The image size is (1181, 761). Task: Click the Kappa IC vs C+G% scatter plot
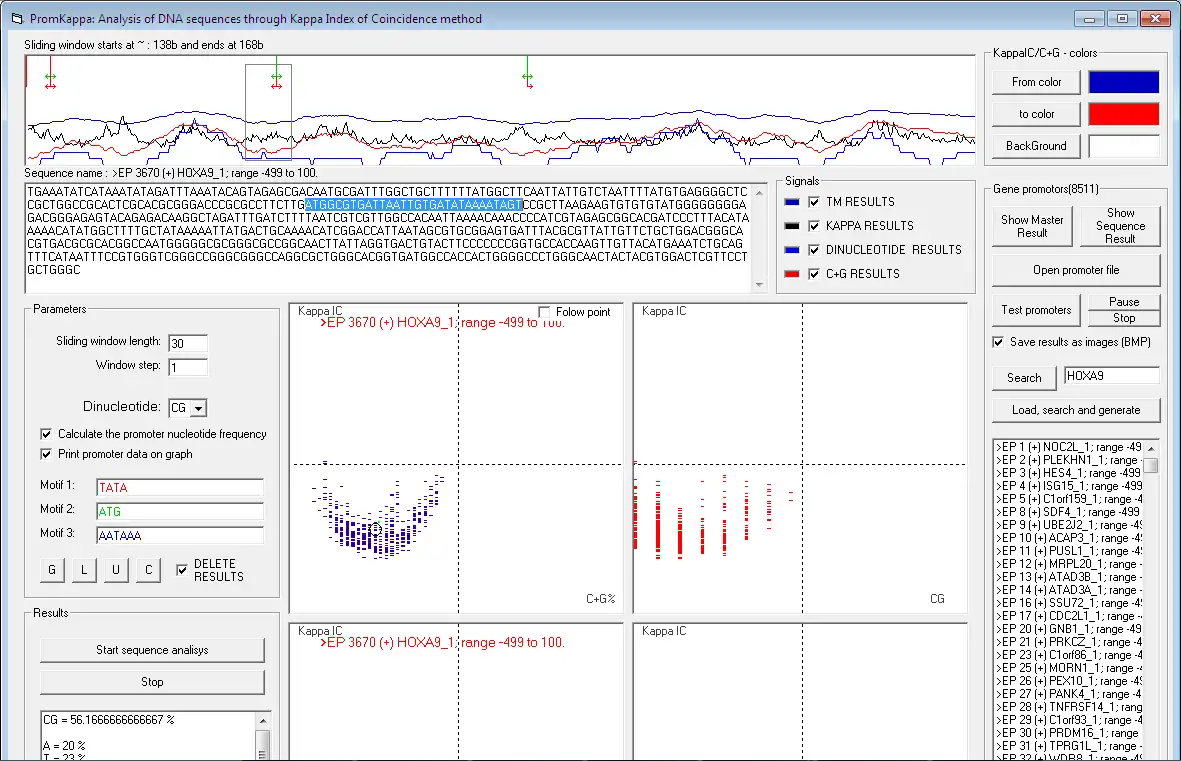coord(456,458)
